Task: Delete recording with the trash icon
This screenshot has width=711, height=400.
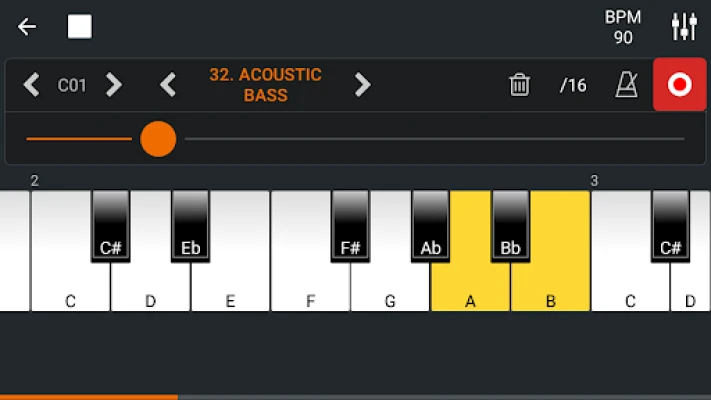Action: click(x=519, y=85)
